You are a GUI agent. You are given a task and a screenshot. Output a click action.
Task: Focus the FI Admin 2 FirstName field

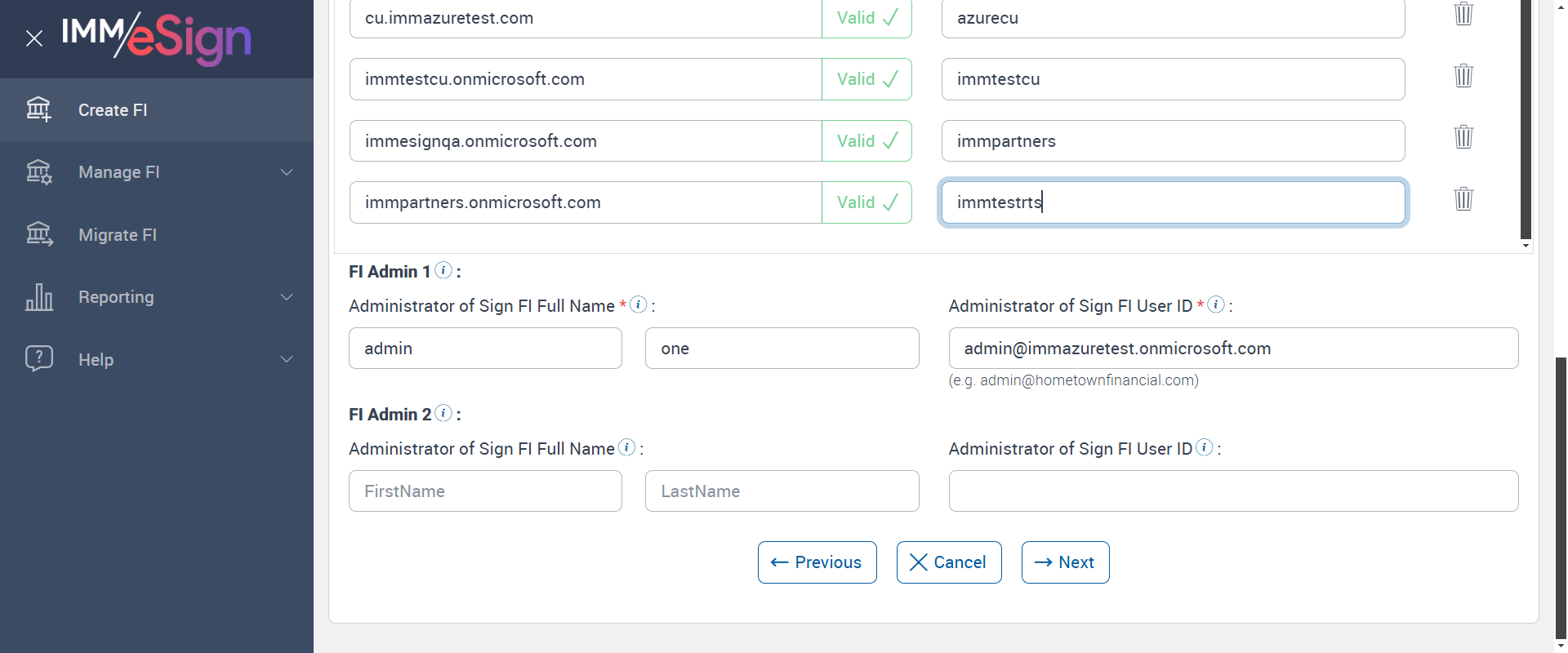(x=485, y=491)
